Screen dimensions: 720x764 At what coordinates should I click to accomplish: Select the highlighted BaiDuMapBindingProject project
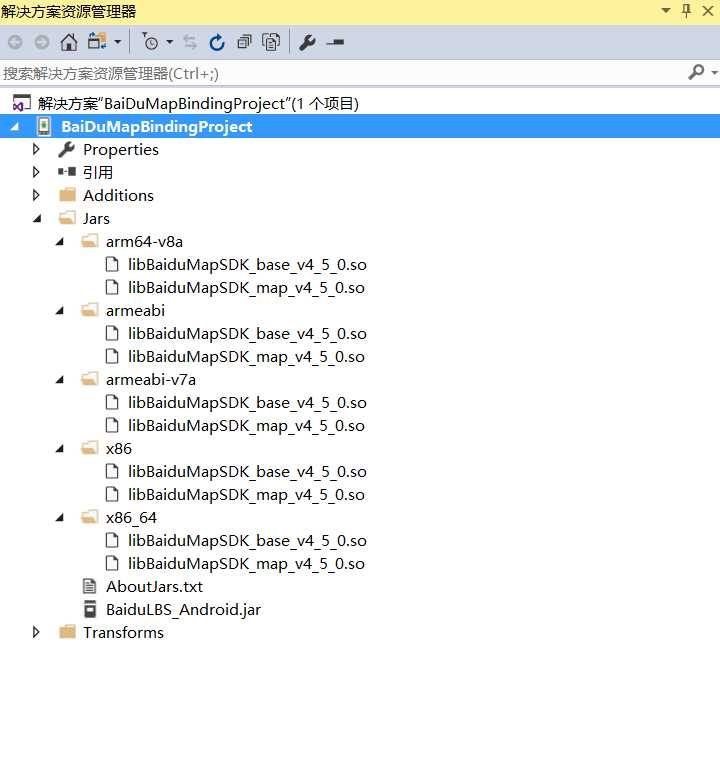coord(156,127)
